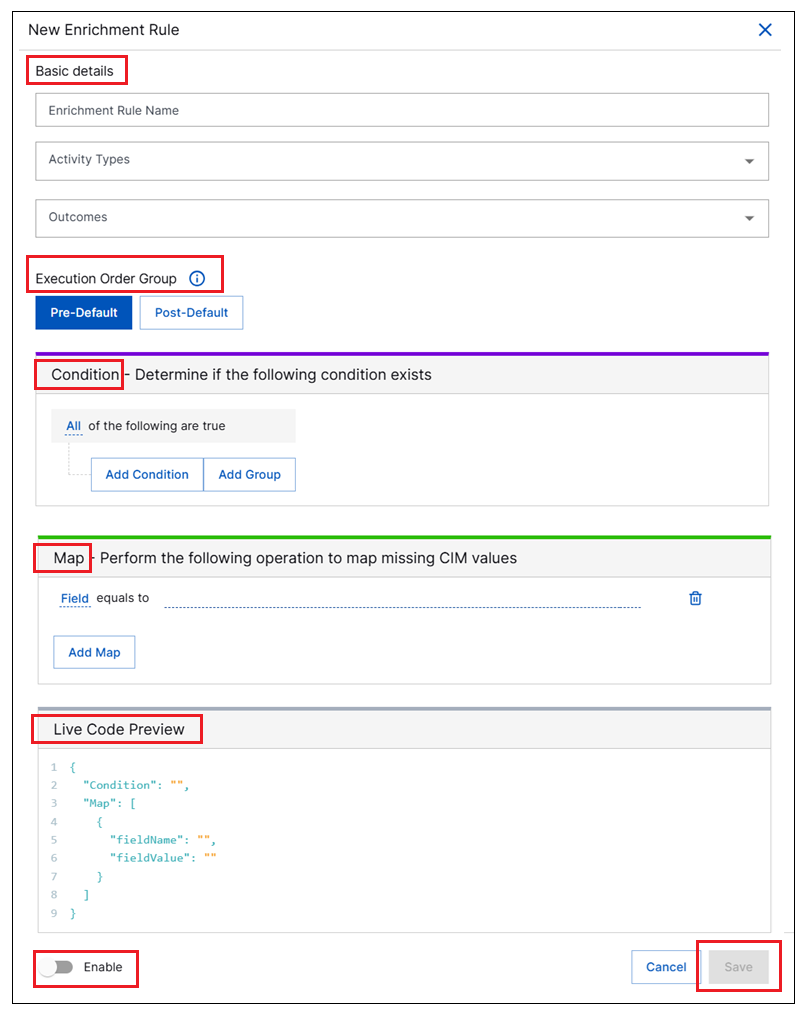Select the Post-Default execution group
This screenshot has width=805, height=1017.
[191, 313]
